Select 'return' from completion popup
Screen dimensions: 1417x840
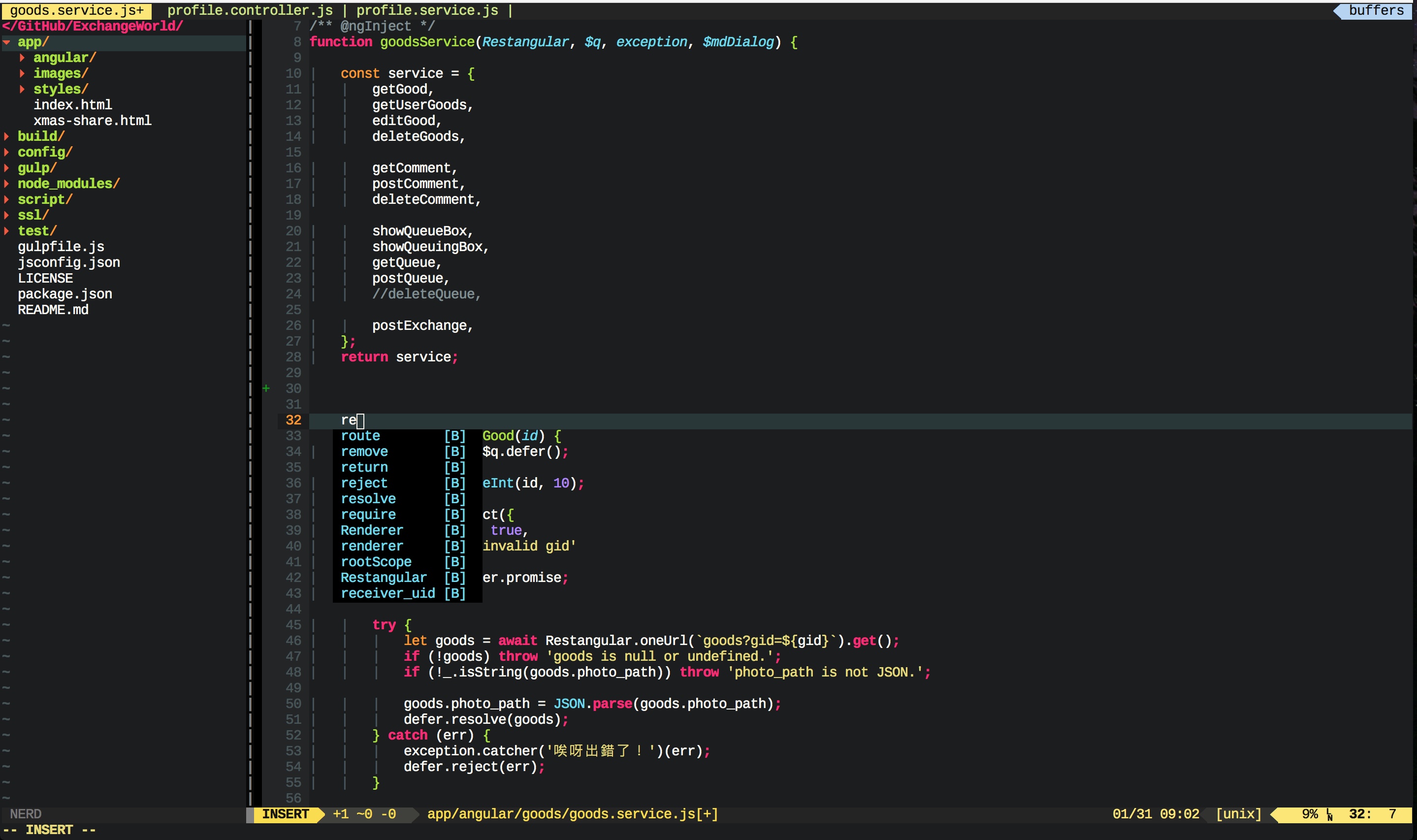coord(364,468)
